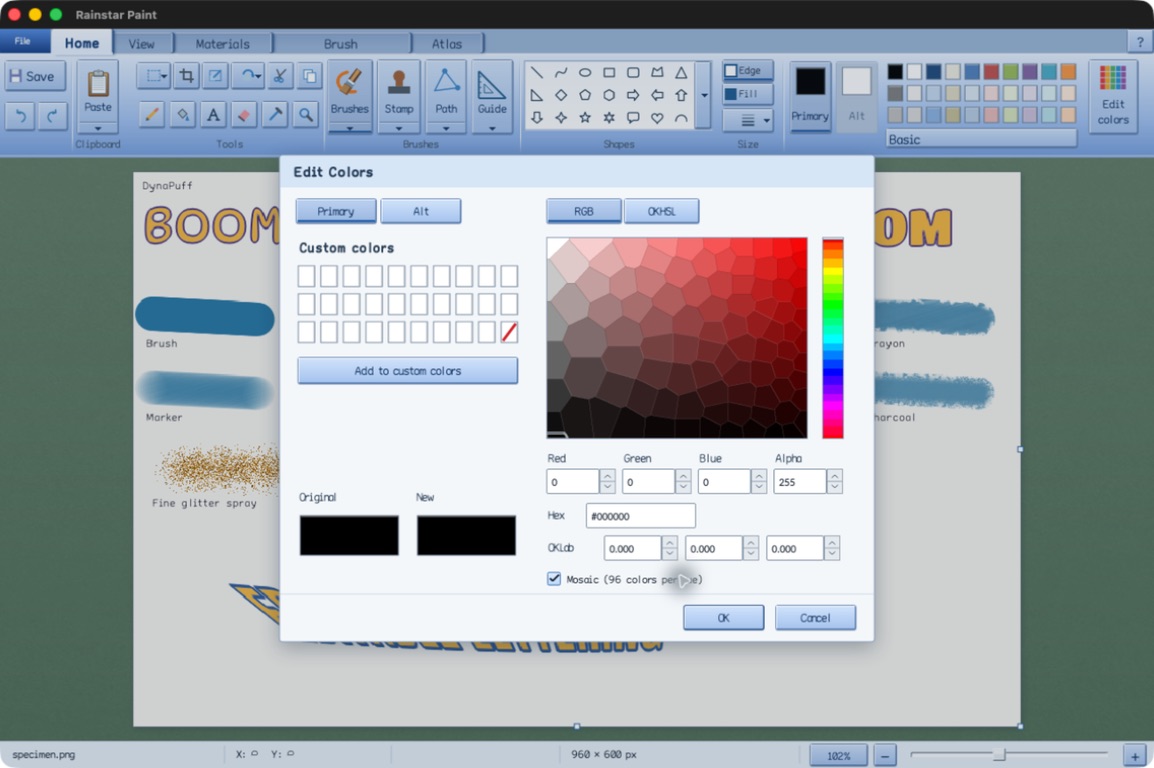Image resolution: width=1154 pixels, height=768 pixels.
Task: Open Edit colors from the ribbon
Action: (1113, 96)
